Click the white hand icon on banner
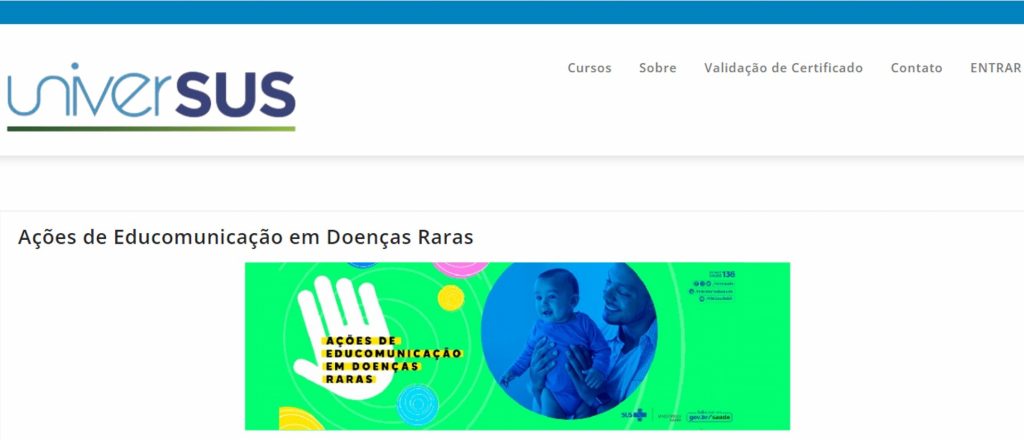 coord(343,336)
